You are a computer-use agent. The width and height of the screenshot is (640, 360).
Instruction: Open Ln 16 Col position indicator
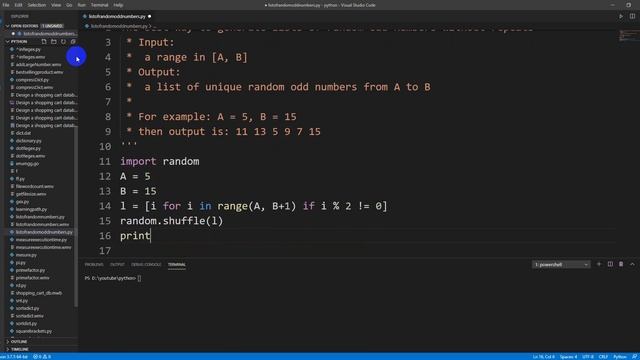(543, 357)
